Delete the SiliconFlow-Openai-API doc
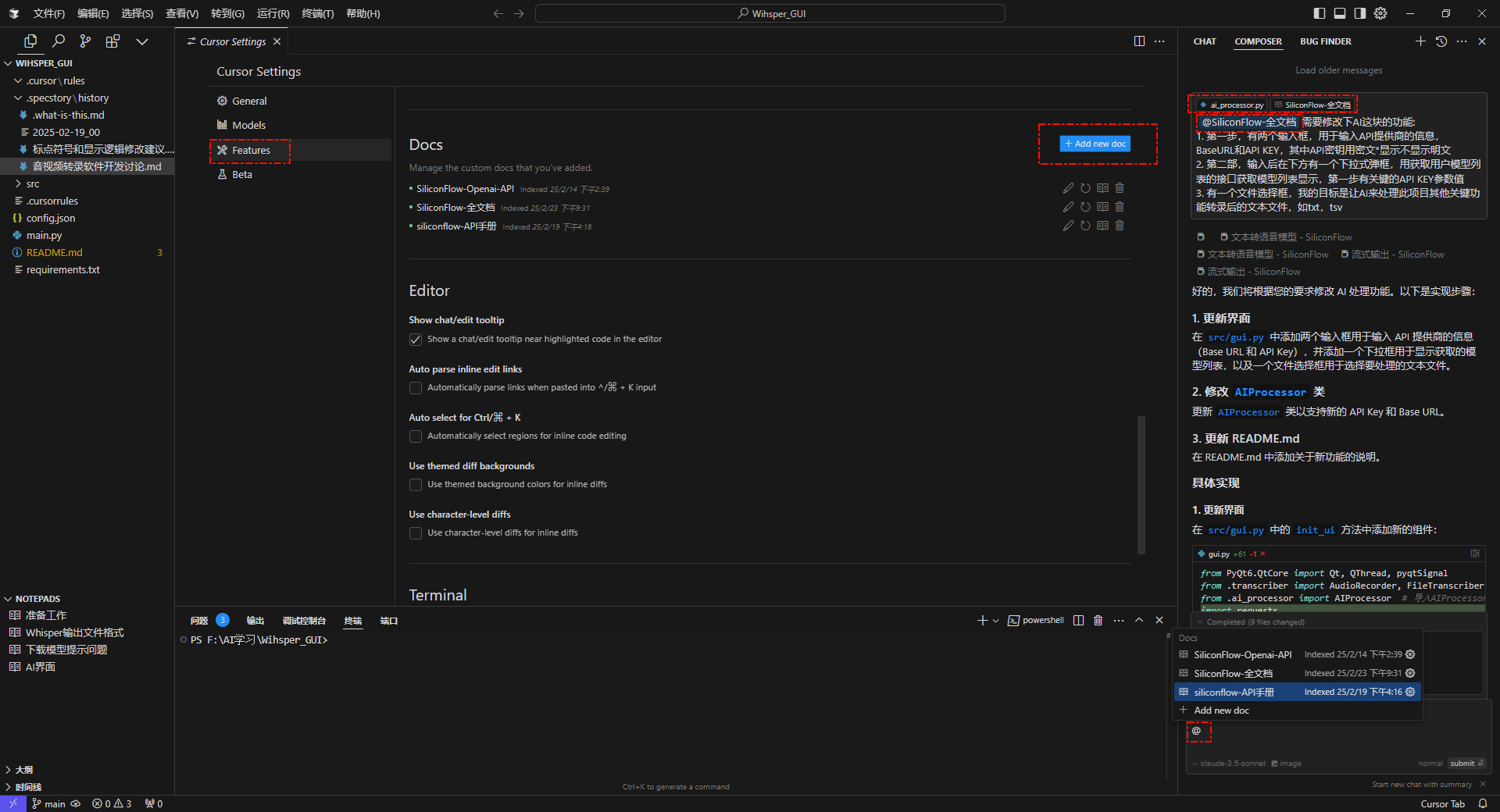Image resolution: width=1500 pixels, height=812 pixels. pyautogui.click(x=1120, y=188)
